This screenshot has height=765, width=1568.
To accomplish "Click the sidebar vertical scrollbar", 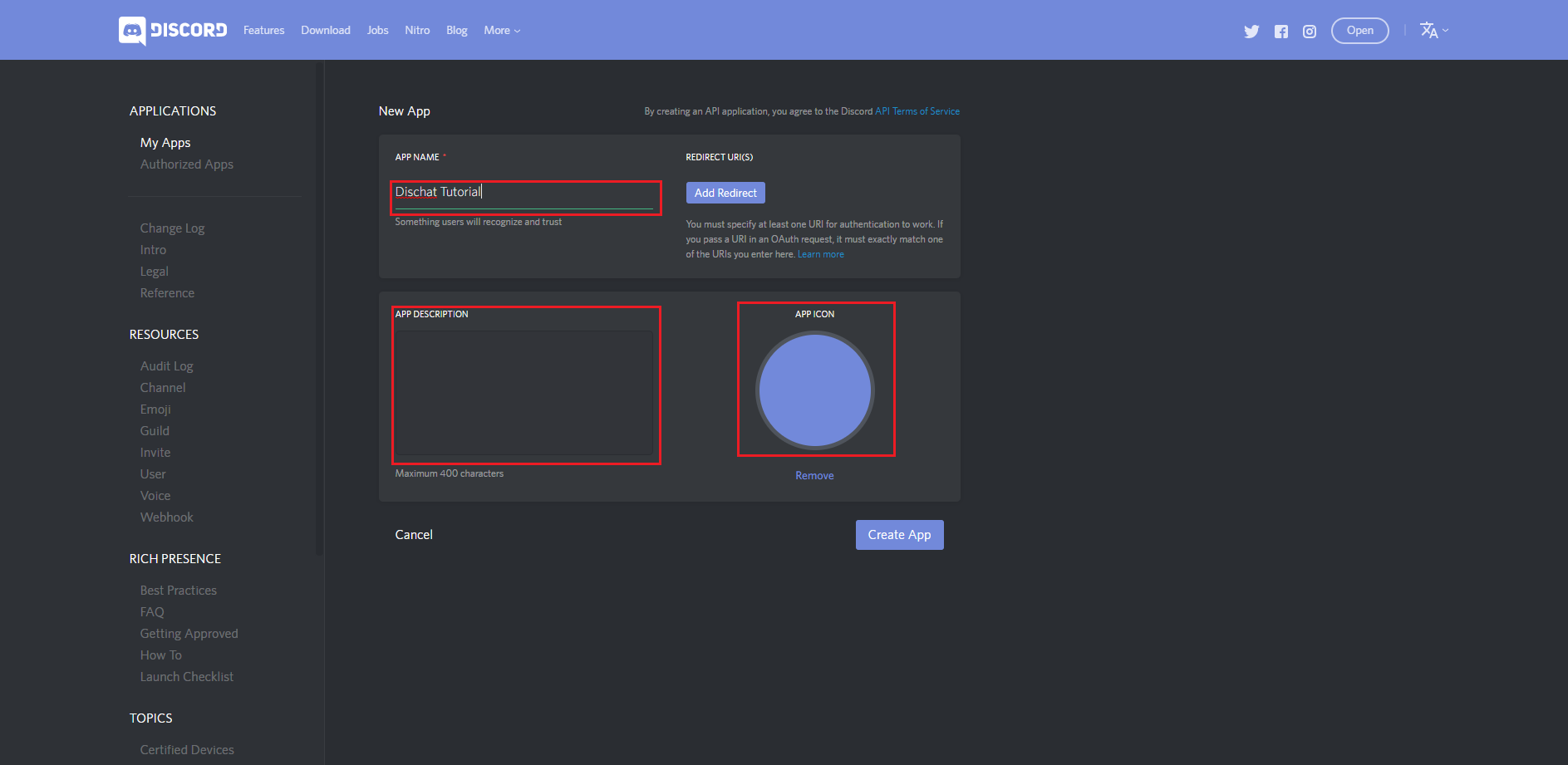I will [x=319, y=307].
